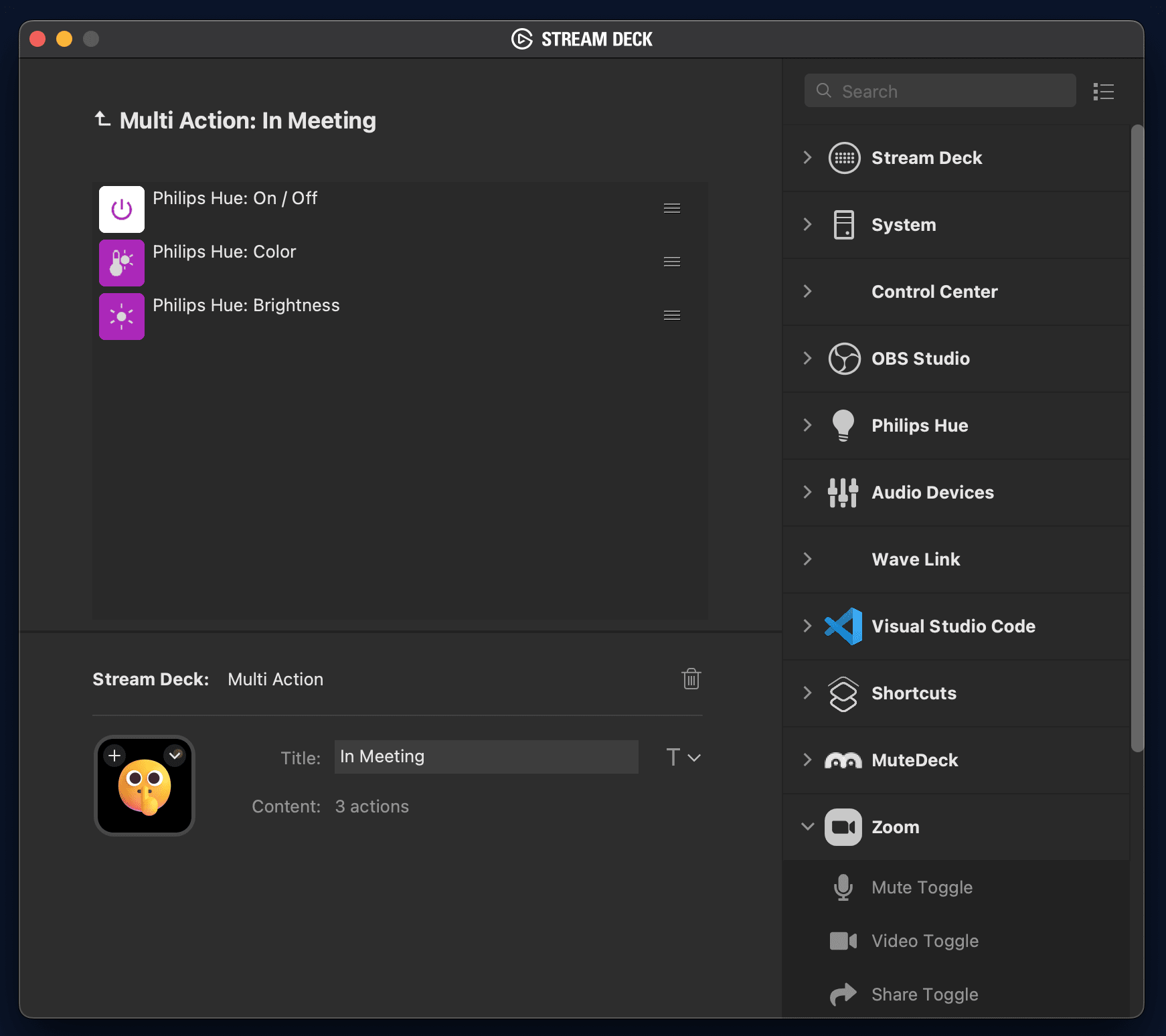
Task: Expand the Visual Studio Code category chevron
Action: pyautogui.click(x=807, y=626)
